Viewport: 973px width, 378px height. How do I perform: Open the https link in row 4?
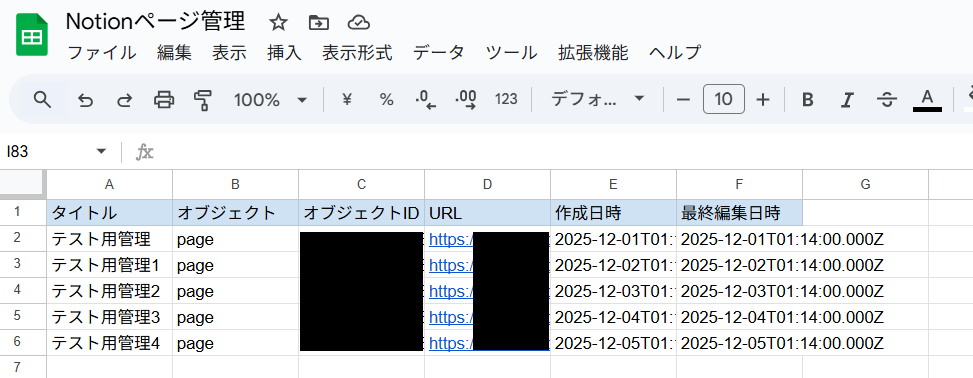451,291
